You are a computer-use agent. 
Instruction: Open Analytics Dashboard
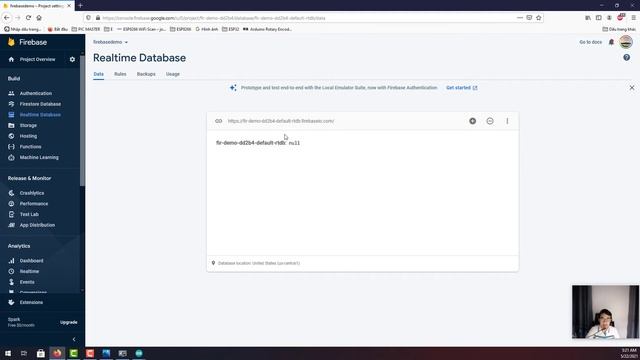31,260
